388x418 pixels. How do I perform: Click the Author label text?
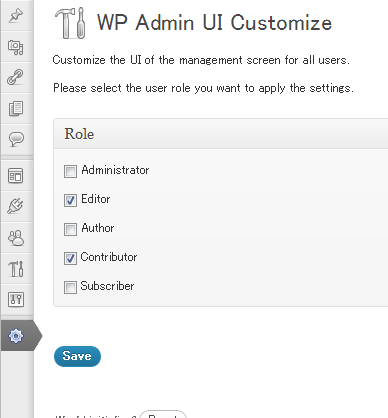(x=98, y=228)
